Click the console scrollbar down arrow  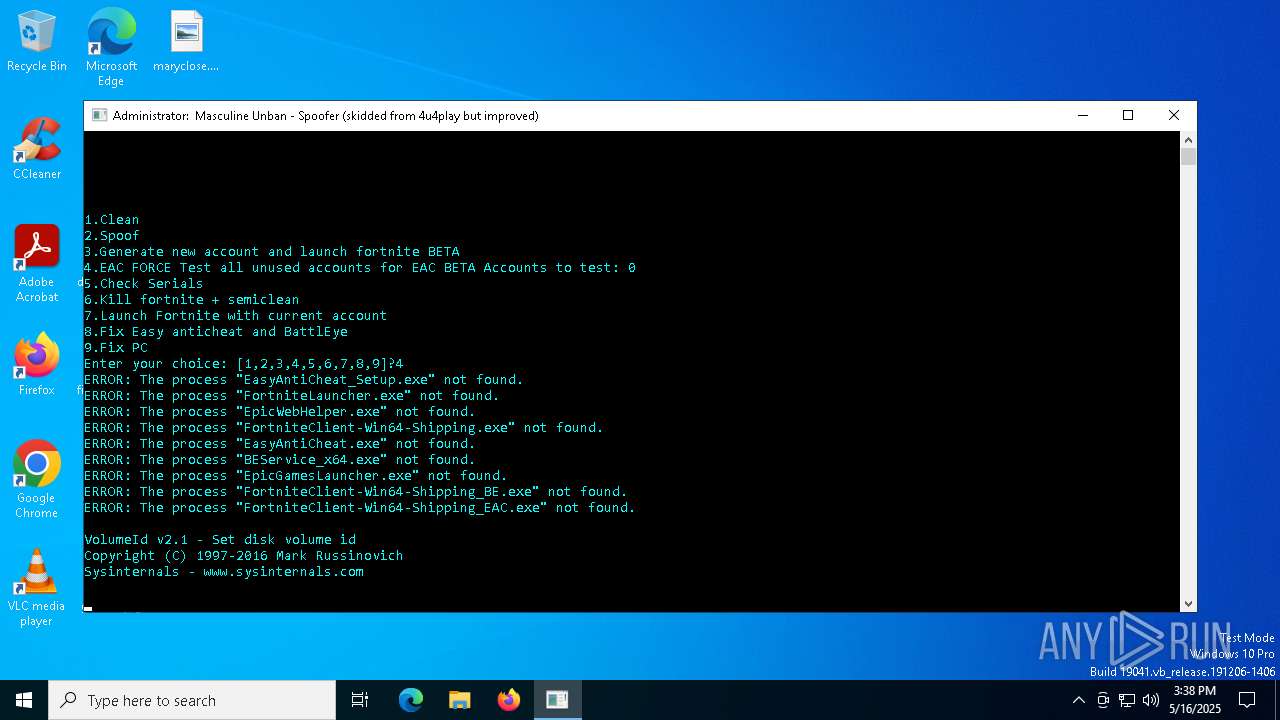pyautogui.click(x=1188, y=604)
